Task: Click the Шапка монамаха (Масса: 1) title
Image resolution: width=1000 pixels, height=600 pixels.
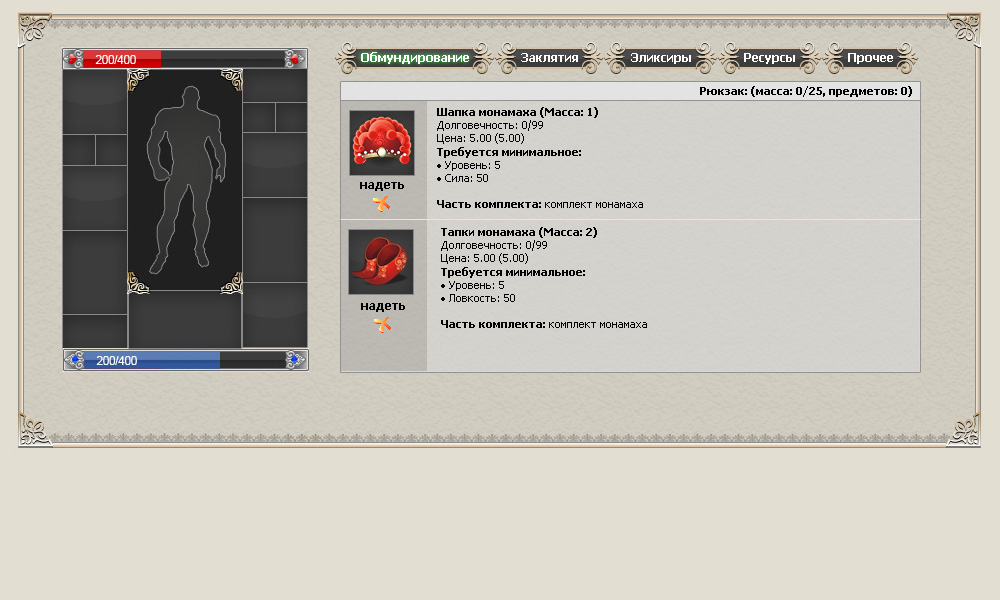Action: click(x=517, y=112)
